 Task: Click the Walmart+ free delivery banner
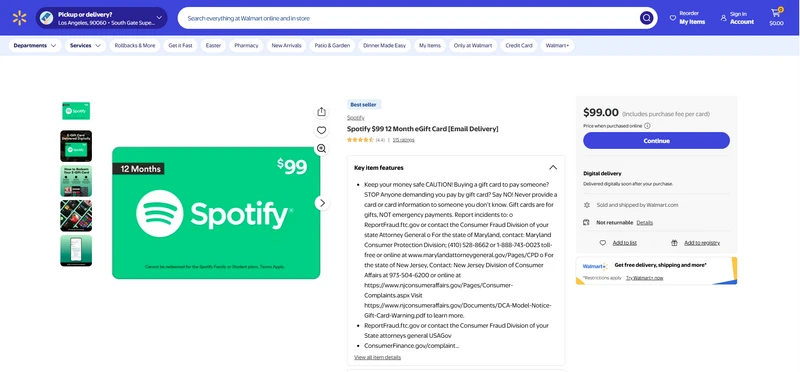[657, 271]
